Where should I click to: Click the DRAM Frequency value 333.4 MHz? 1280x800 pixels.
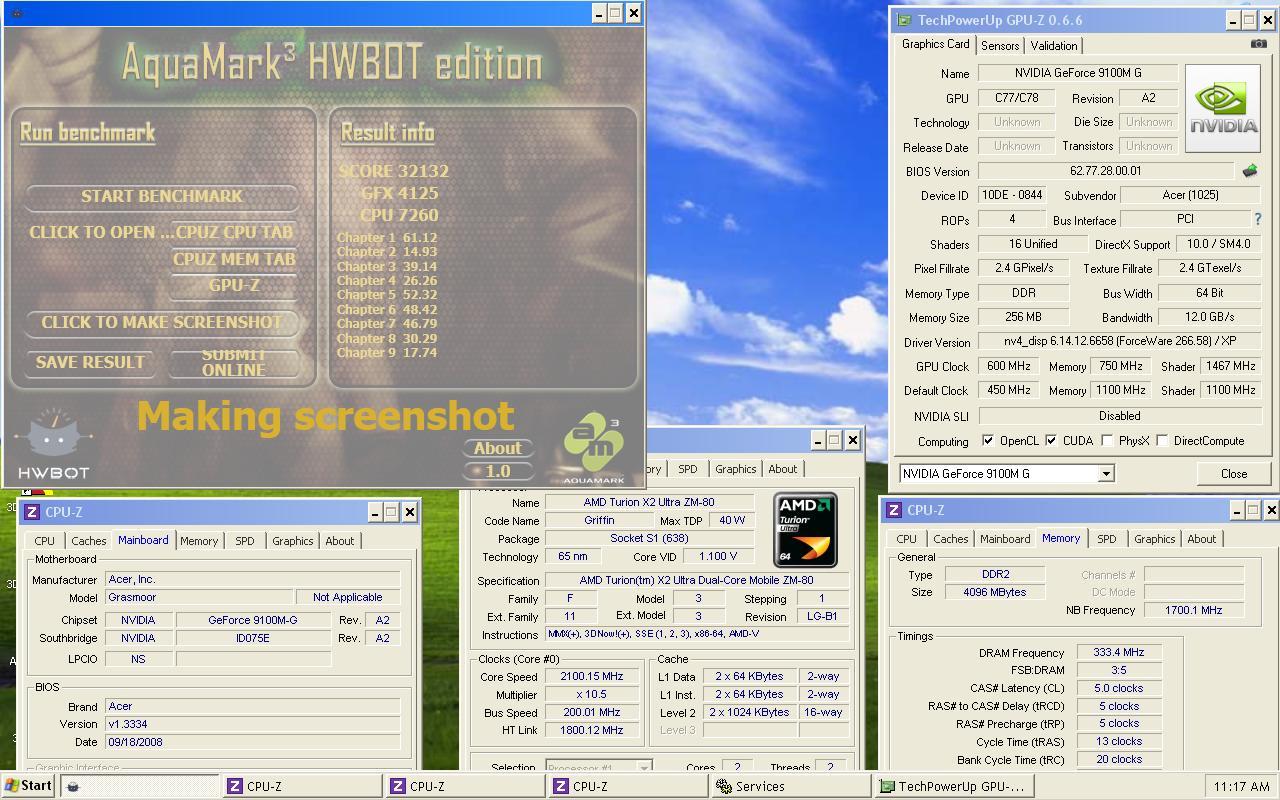(x=1119, y=653)
